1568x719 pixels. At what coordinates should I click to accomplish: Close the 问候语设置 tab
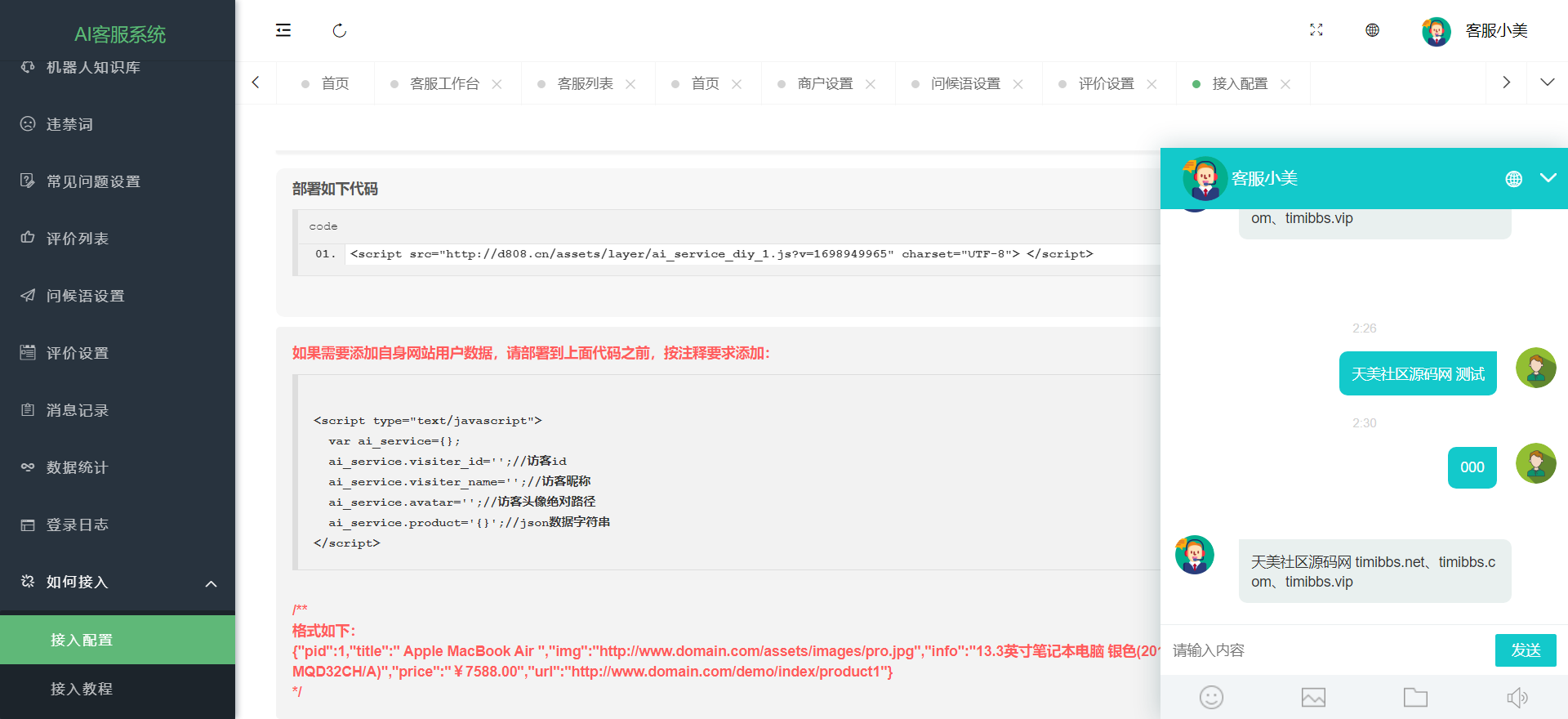click(1018, 84)
